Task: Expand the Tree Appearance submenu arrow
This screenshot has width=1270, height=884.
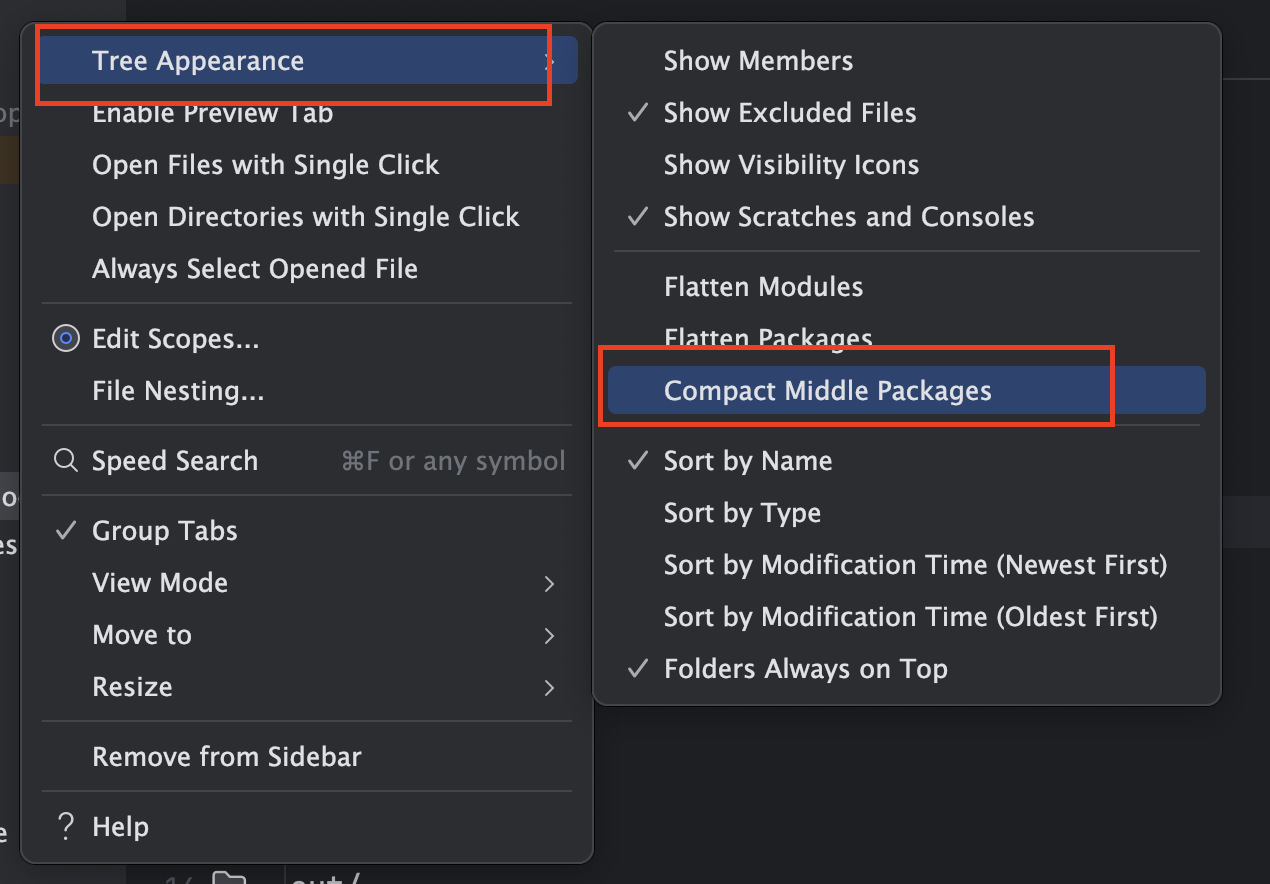Action: (x=549, y=61)
